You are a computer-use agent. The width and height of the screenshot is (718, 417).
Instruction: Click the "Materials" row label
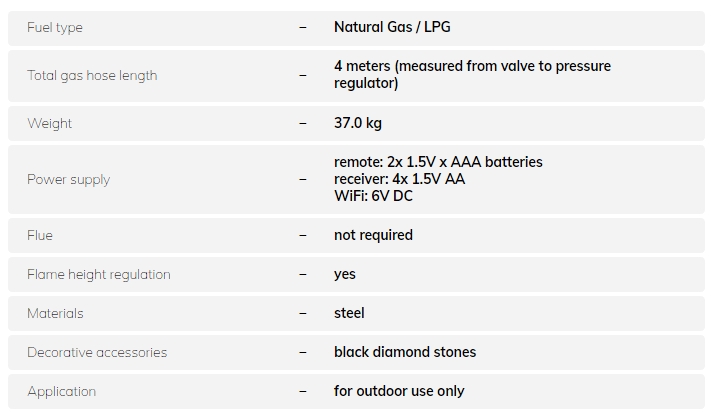tap(55, 314)
